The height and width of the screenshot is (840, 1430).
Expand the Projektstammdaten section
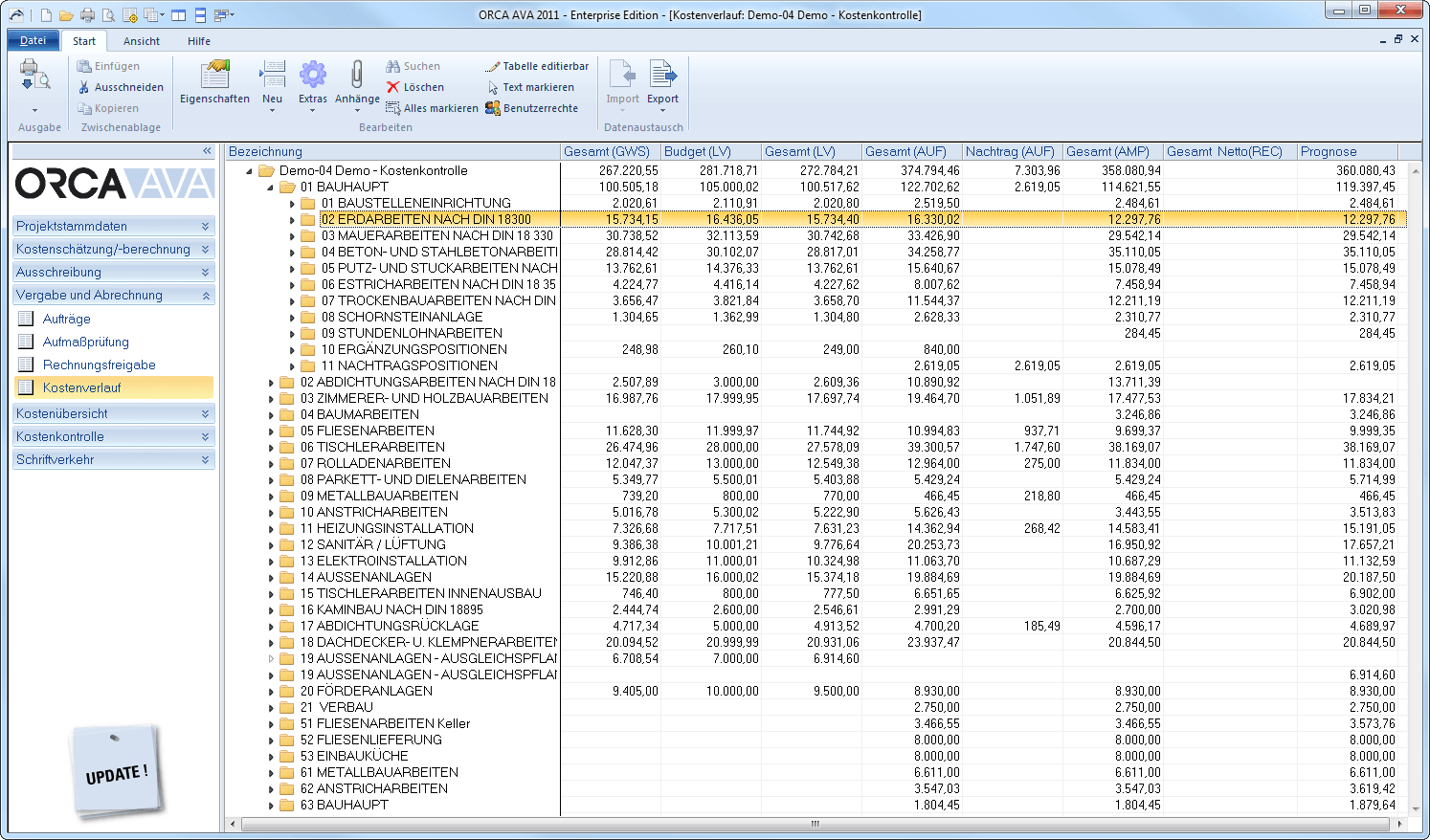[x=113, y=226]
